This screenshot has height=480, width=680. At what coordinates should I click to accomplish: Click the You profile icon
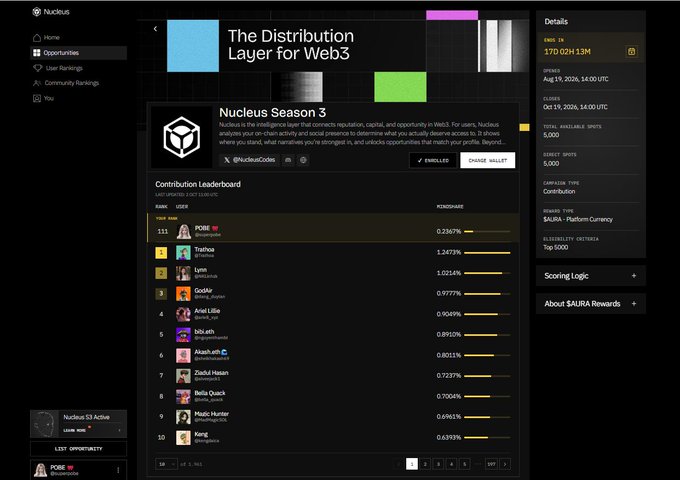(x=37, y=98)
